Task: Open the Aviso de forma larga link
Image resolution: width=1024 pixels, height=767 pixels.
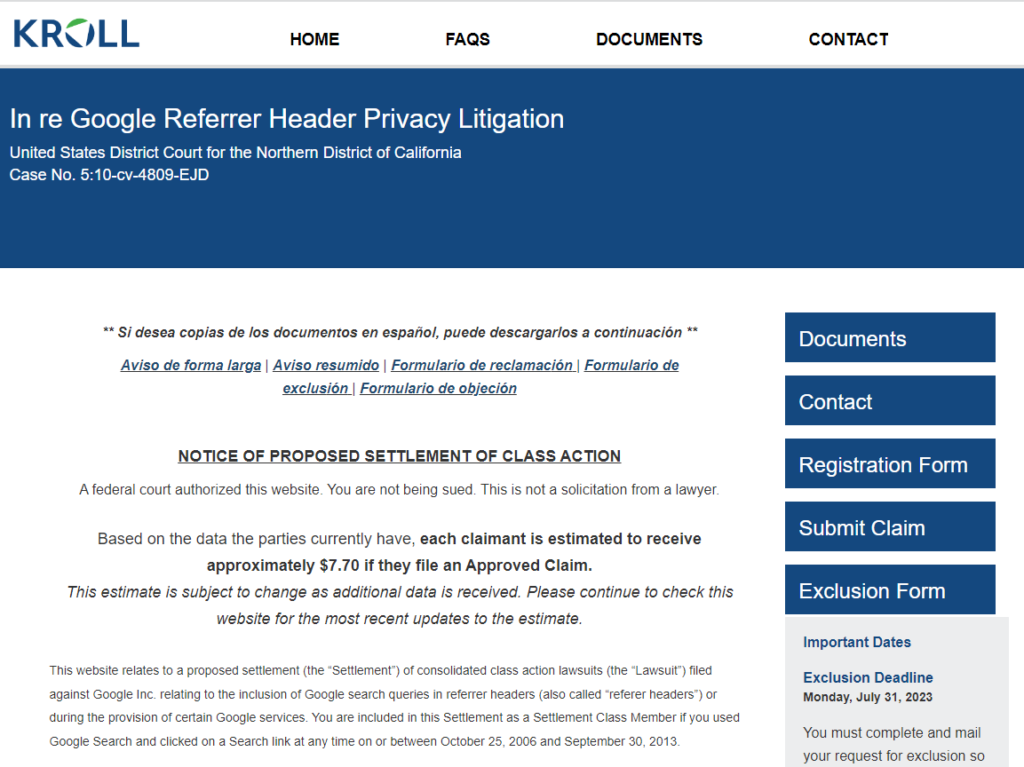Action: click(190, 365)
